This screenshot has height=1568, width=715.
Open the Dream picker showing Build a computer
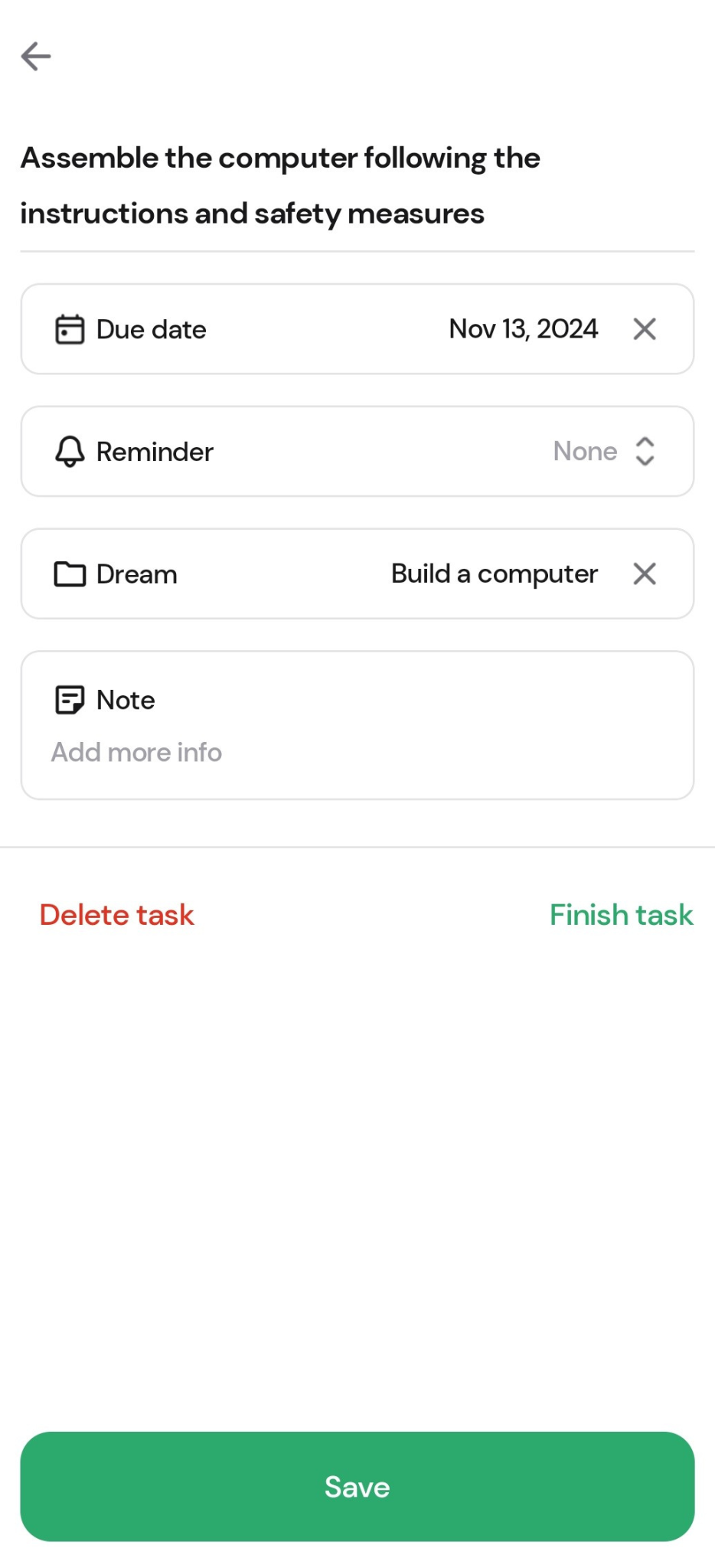(357, 573)
